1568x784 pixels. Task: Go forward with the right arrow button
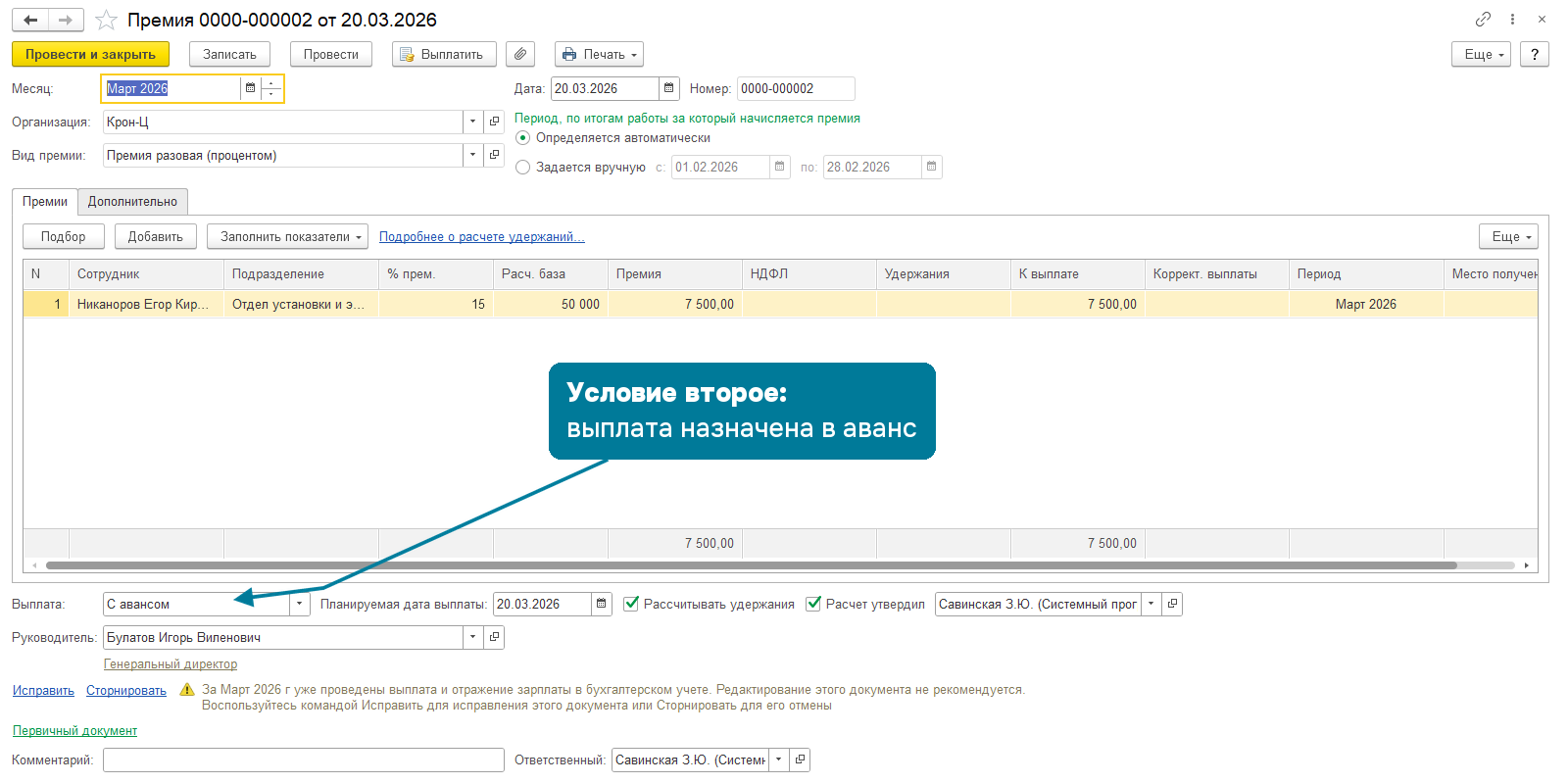coord(66,20)
